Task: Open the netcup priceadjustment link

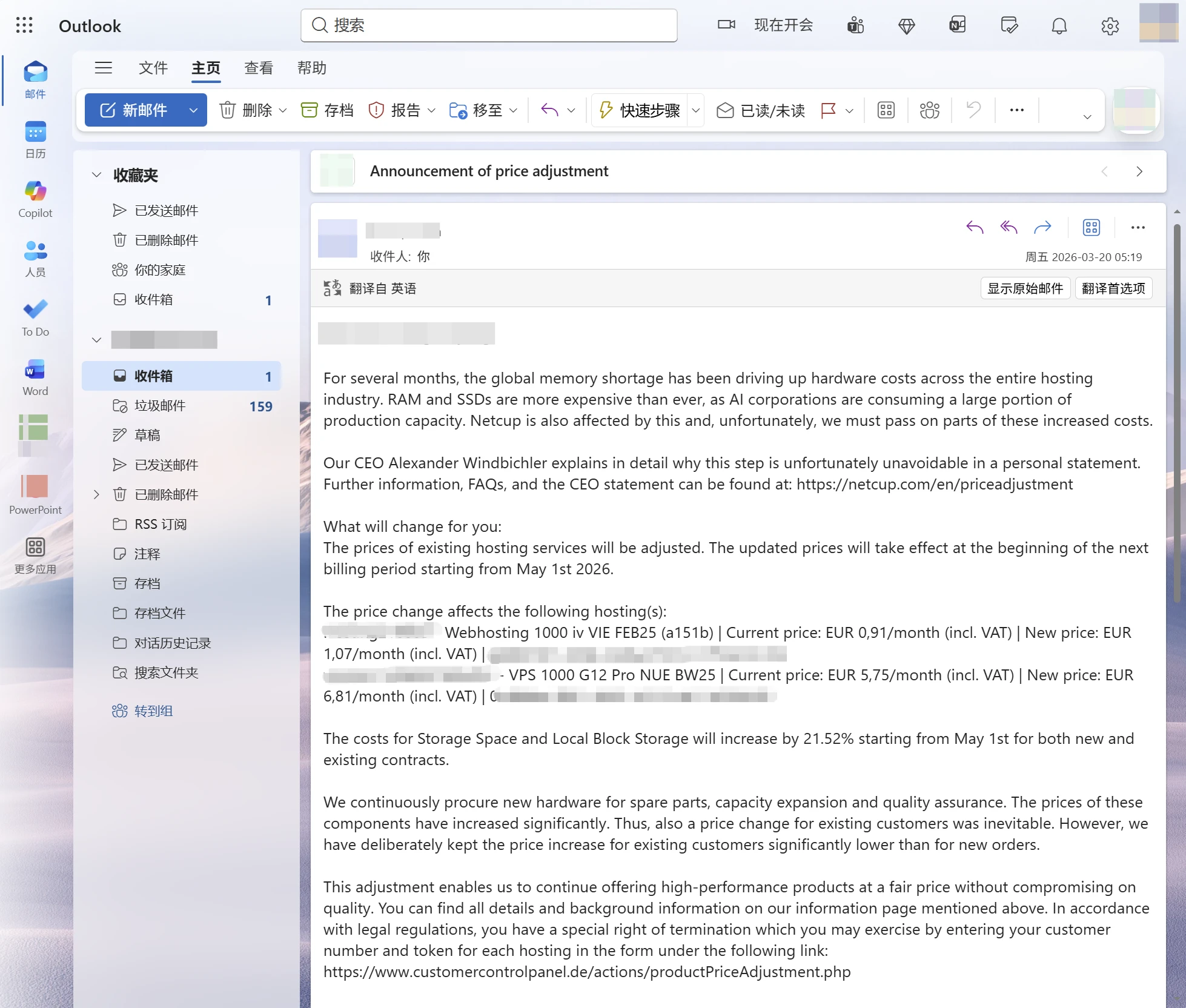Action: [935, 484]
